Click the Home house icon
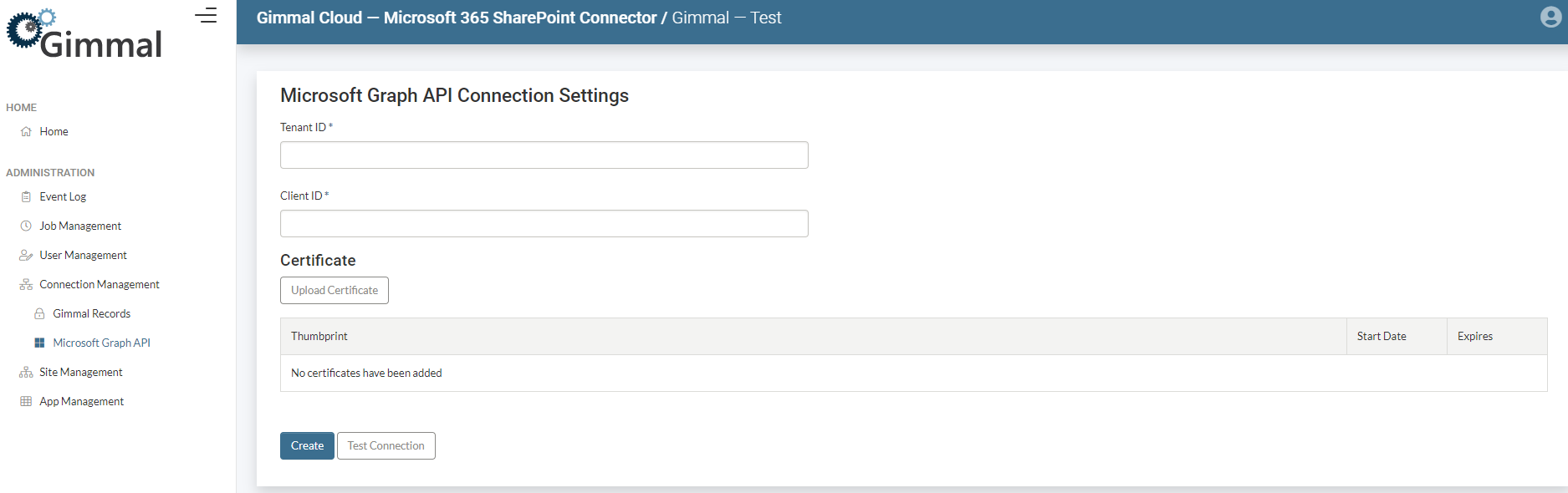 coord(26,132)
